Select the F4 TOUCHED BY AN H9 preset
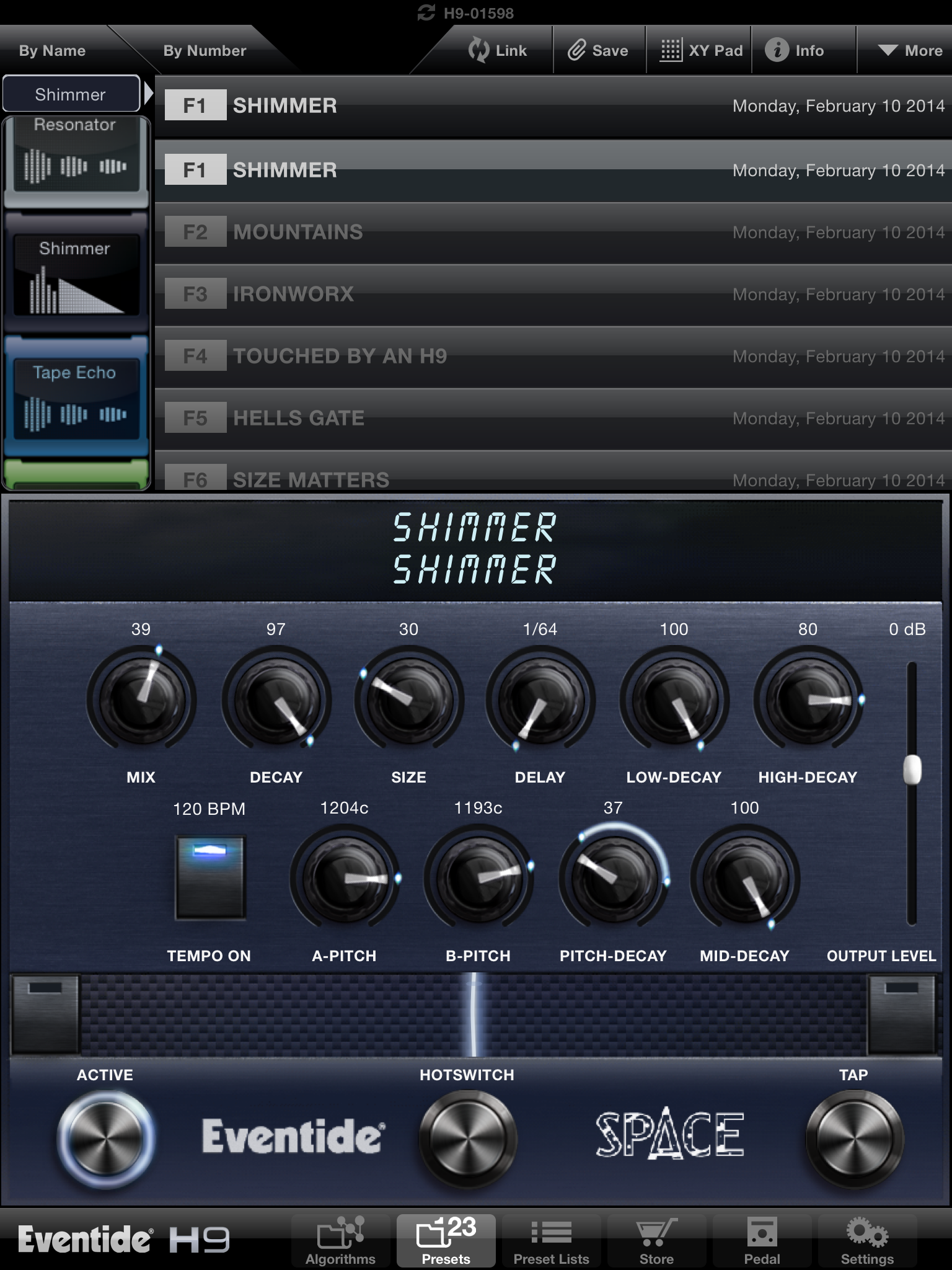952x1270 pixels. (553, 357)
